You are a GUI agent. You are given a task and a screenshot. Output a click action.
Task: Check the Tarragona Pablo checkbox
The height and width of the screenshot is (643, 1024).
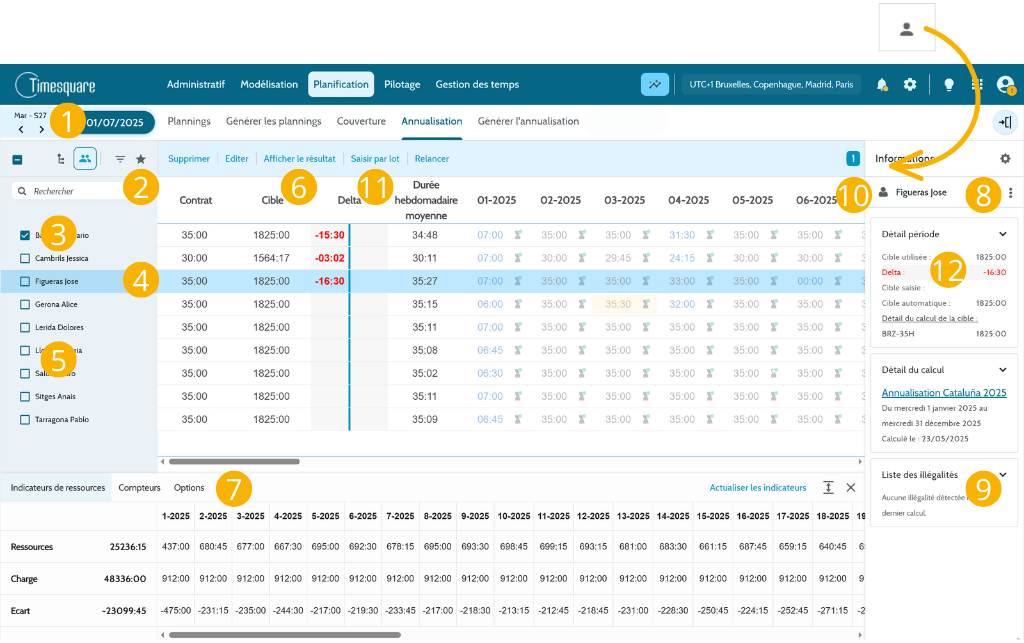coord(25,420)
